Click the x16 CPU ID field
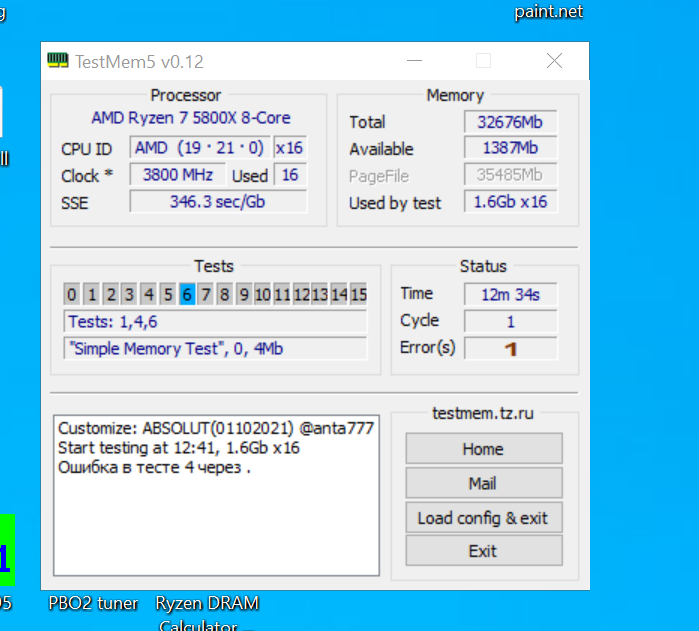This screenshot has width=699, height=631. (290, 148)
